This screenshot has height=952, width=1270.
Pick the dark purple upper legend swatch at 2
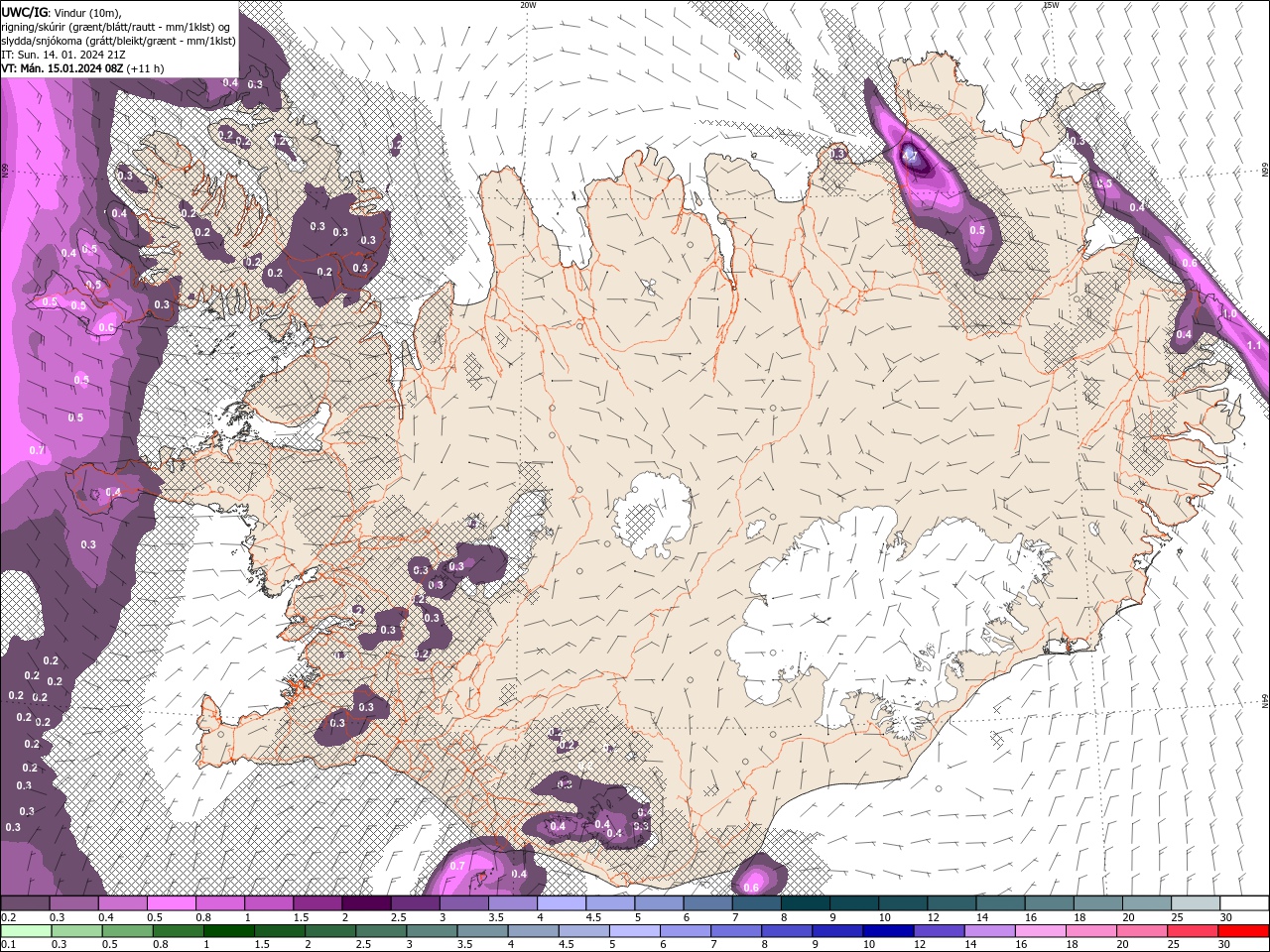pos(366,903)
